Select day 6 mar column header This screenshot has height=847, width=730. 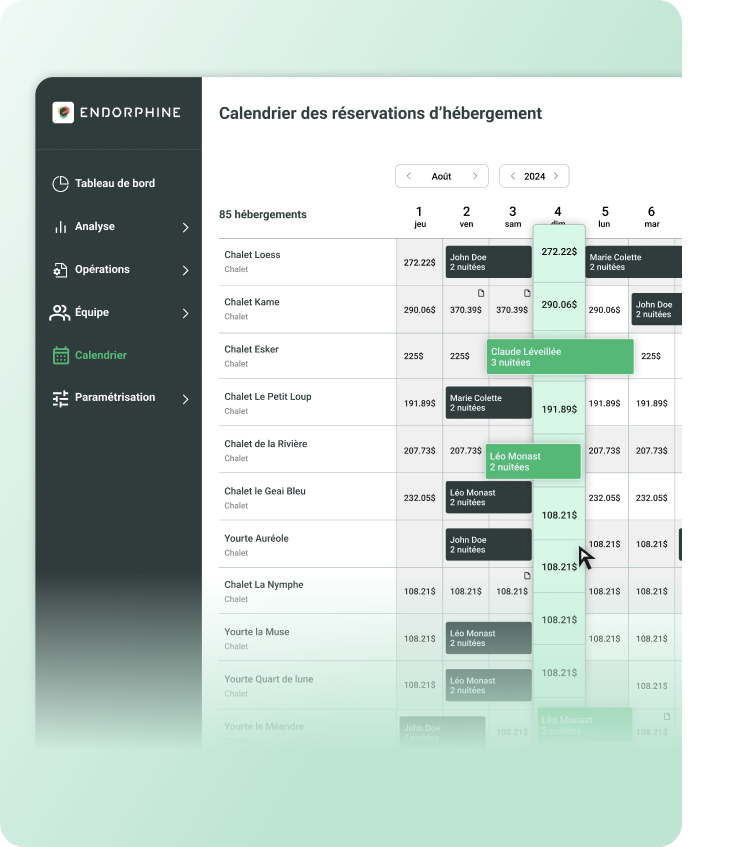(x=652, y=217)
